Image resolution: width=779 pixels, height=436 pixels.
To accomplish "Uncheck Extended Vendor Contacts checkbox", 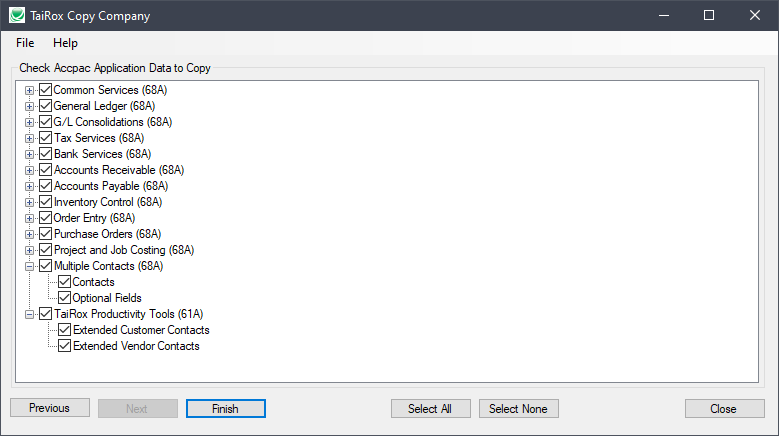I will click(65, 346).
